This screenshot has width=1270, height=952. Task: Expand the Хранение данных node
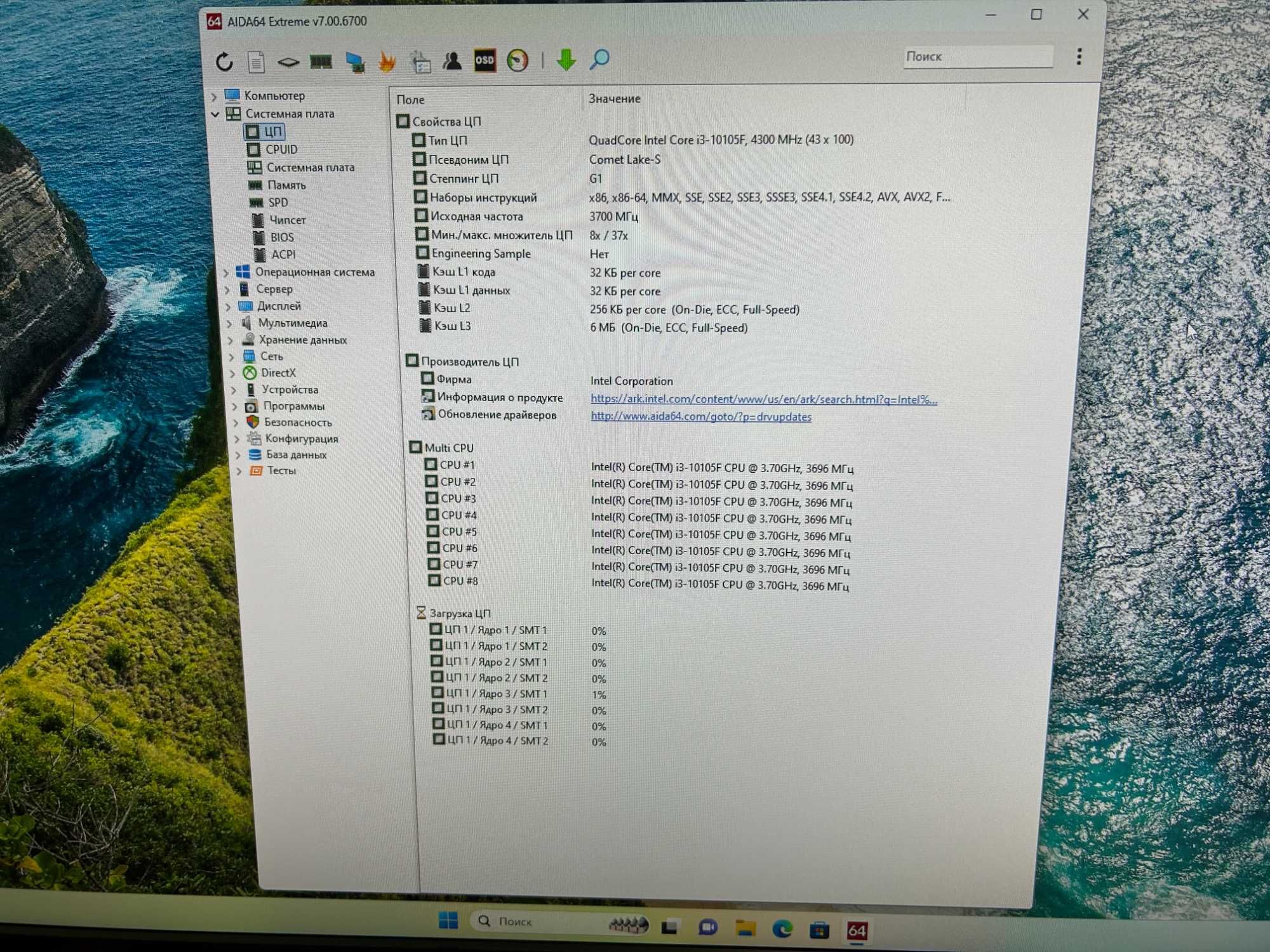coord(231,341)
